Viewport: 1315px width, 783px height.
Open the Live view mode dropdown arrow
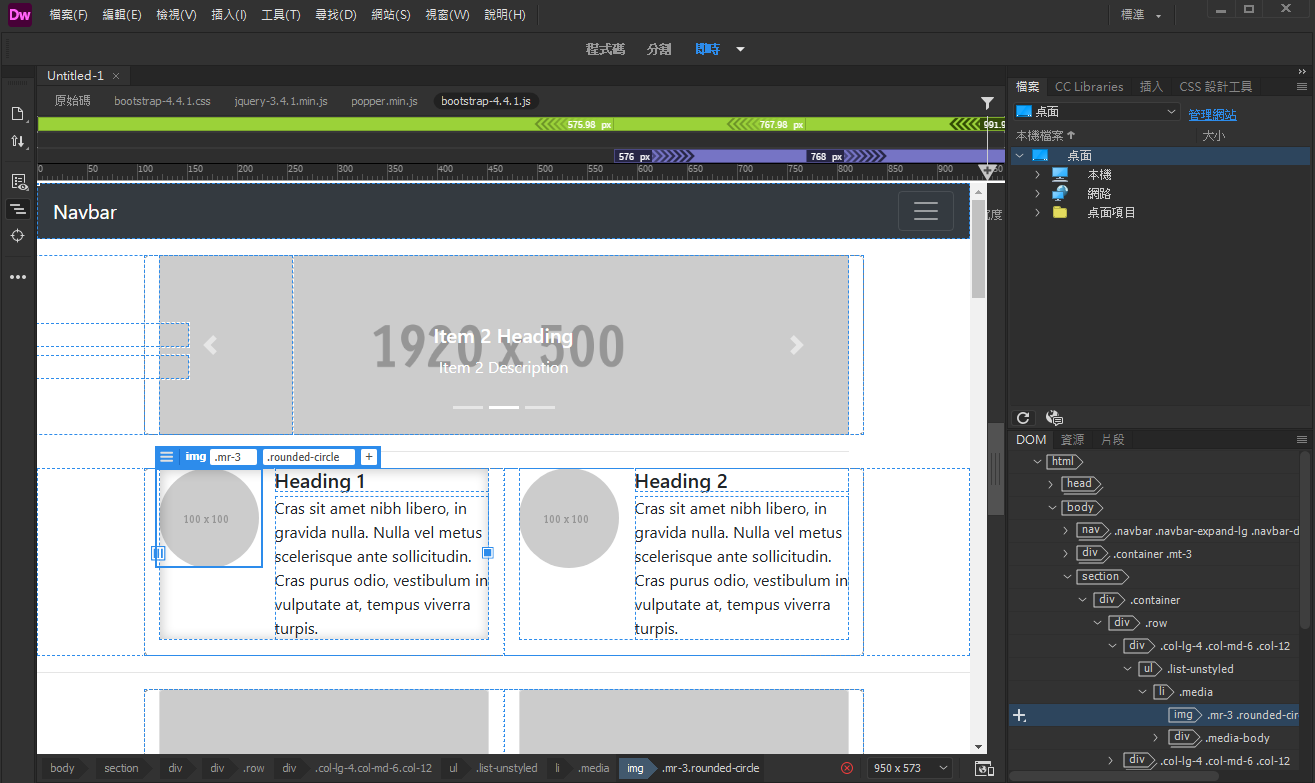coord(740,49)
